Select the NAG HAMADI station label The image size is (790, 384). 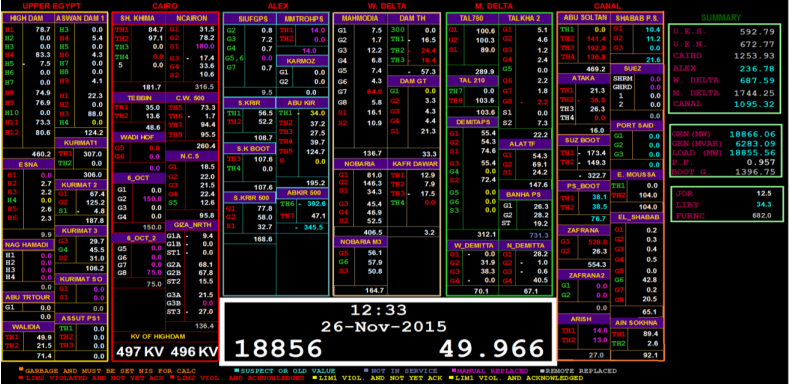pyautogui.click(x=28, y=245)
